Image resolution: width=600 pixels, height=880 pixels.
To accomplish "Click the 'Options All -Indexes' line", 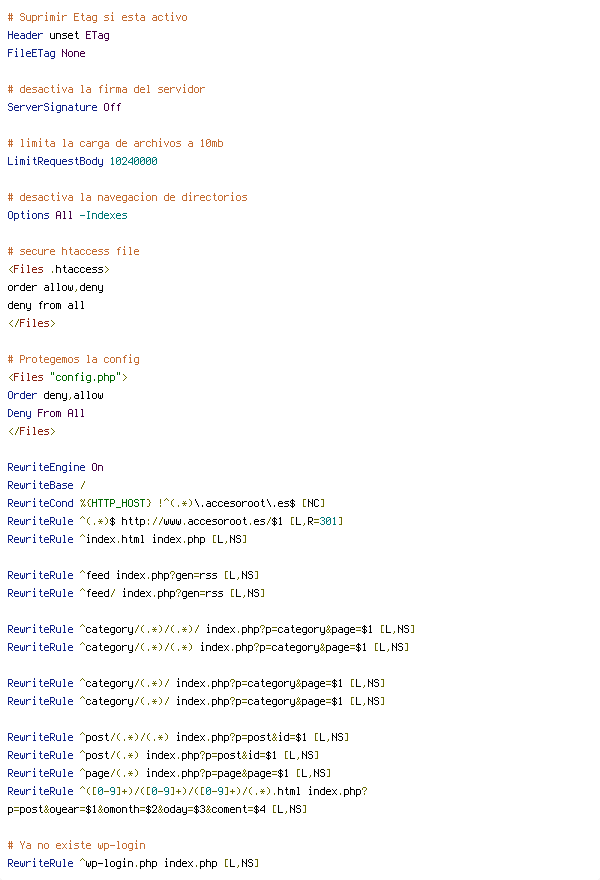I will coord(67,215).
